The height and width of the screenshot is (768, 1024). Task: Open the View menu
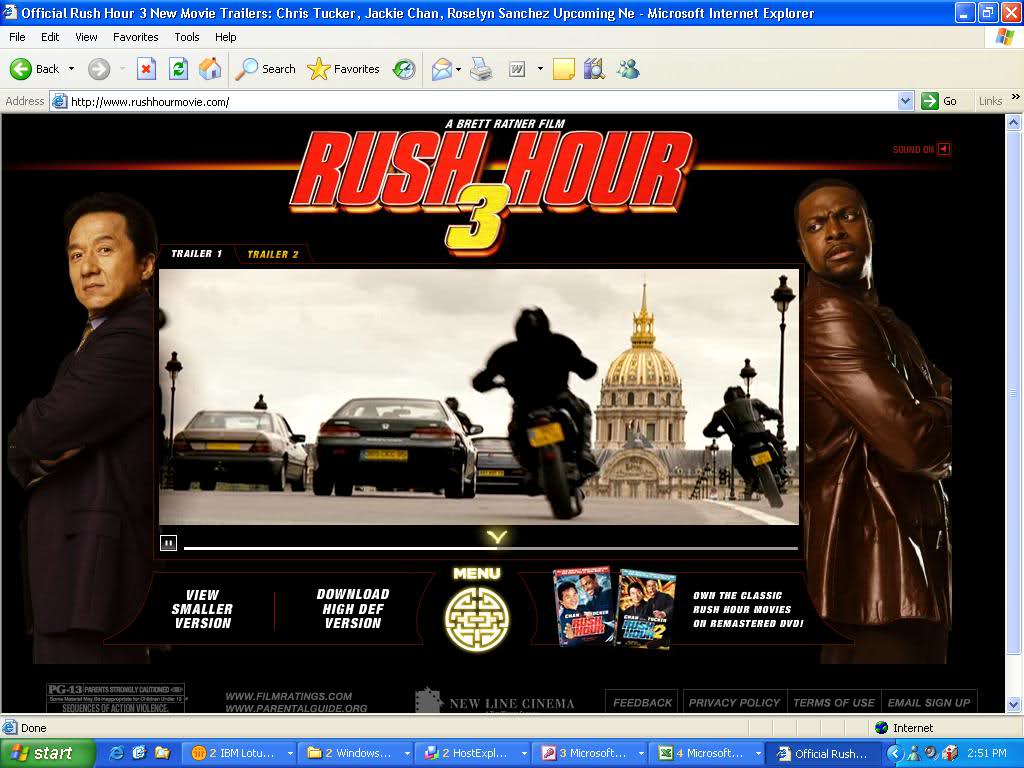pos(86,37)
